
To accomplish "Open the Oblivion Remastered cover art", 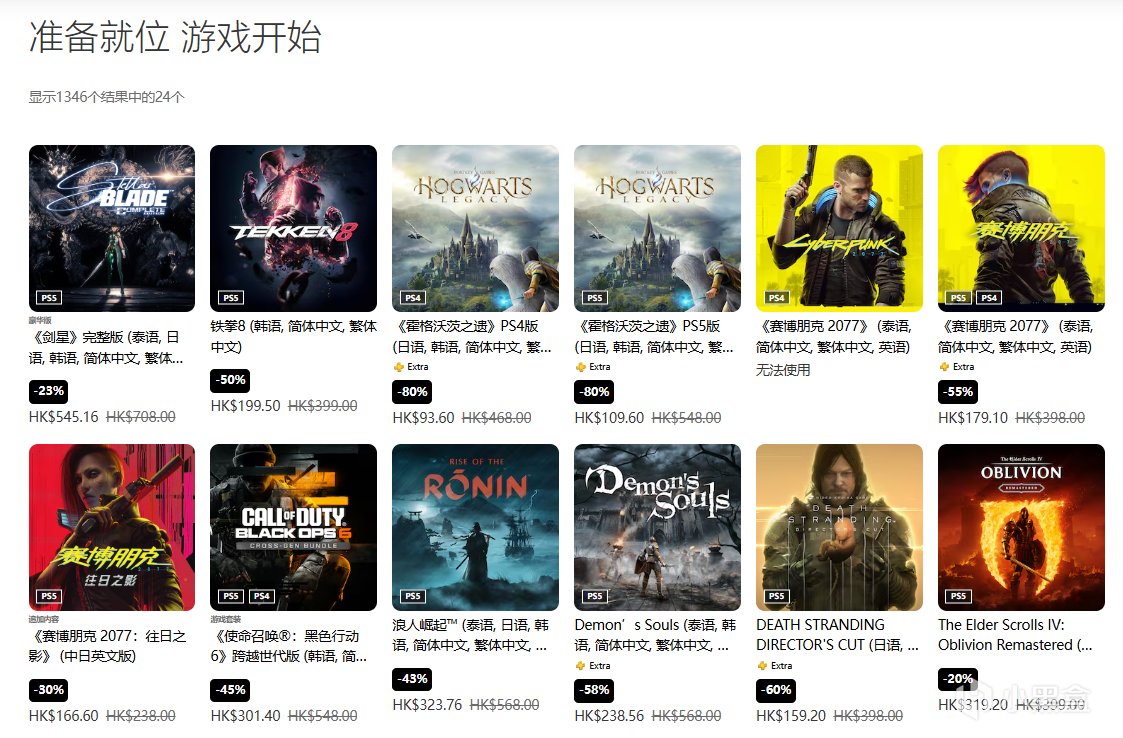I will coord(1021,527).
